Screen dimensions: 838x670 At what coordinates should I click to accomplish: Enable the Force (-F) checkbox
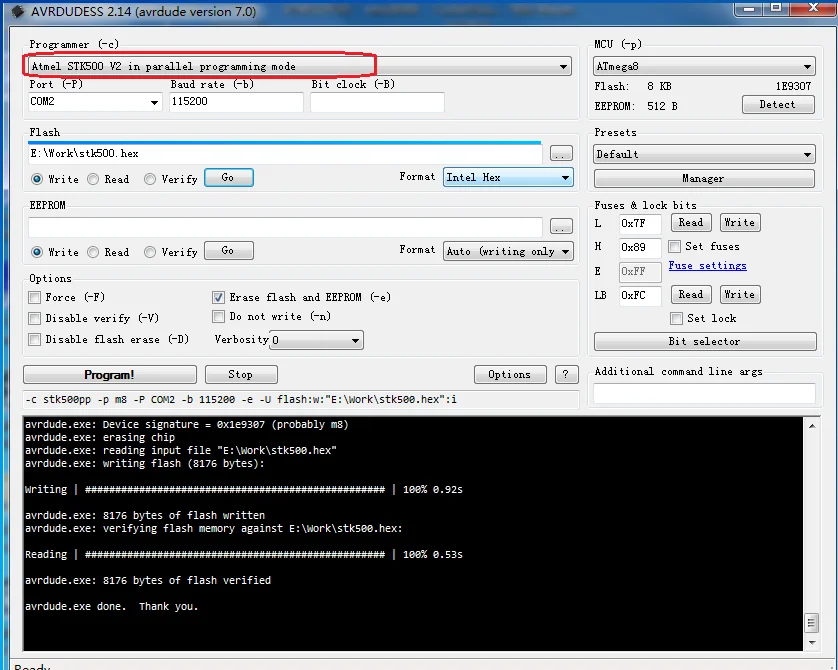(x=35, y=297)
